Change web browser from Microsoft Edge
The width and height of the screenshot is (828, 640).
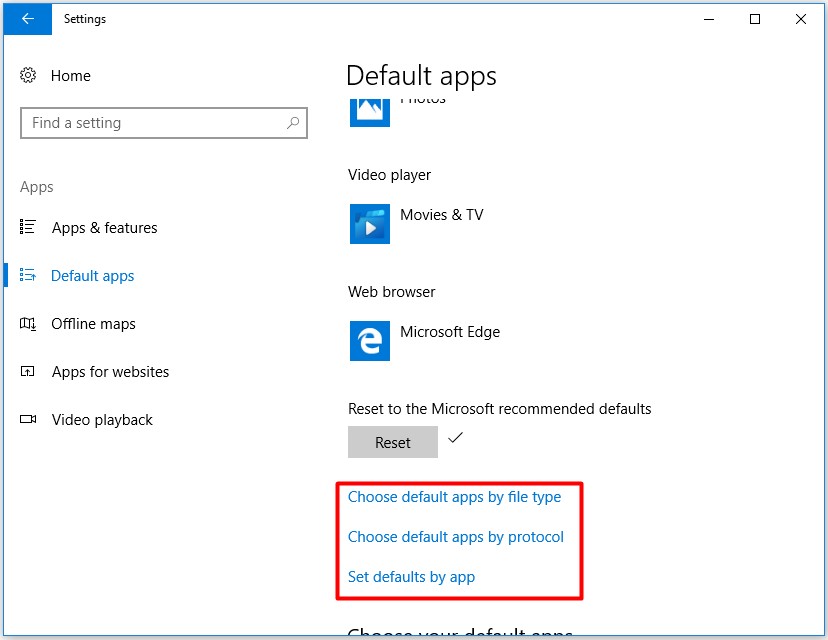(450, 332)
